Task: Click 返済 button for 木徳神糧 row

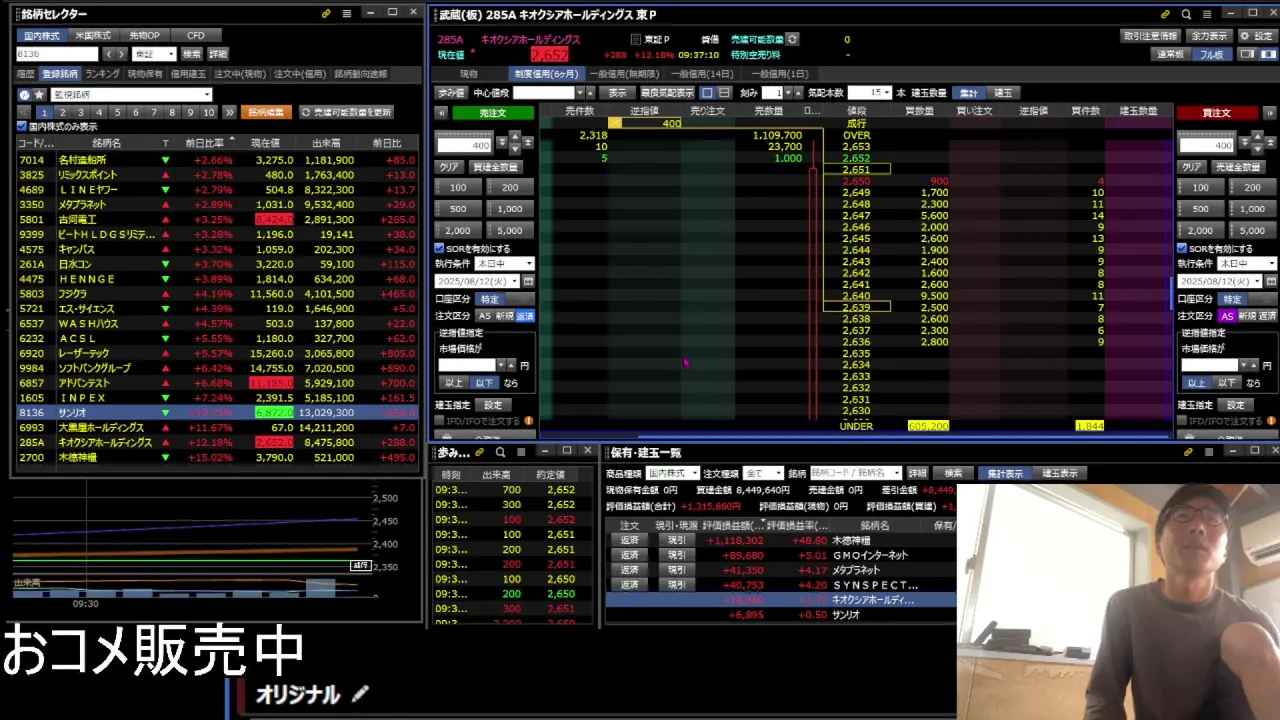Action: pyautogui.click(x=629, y=540)
